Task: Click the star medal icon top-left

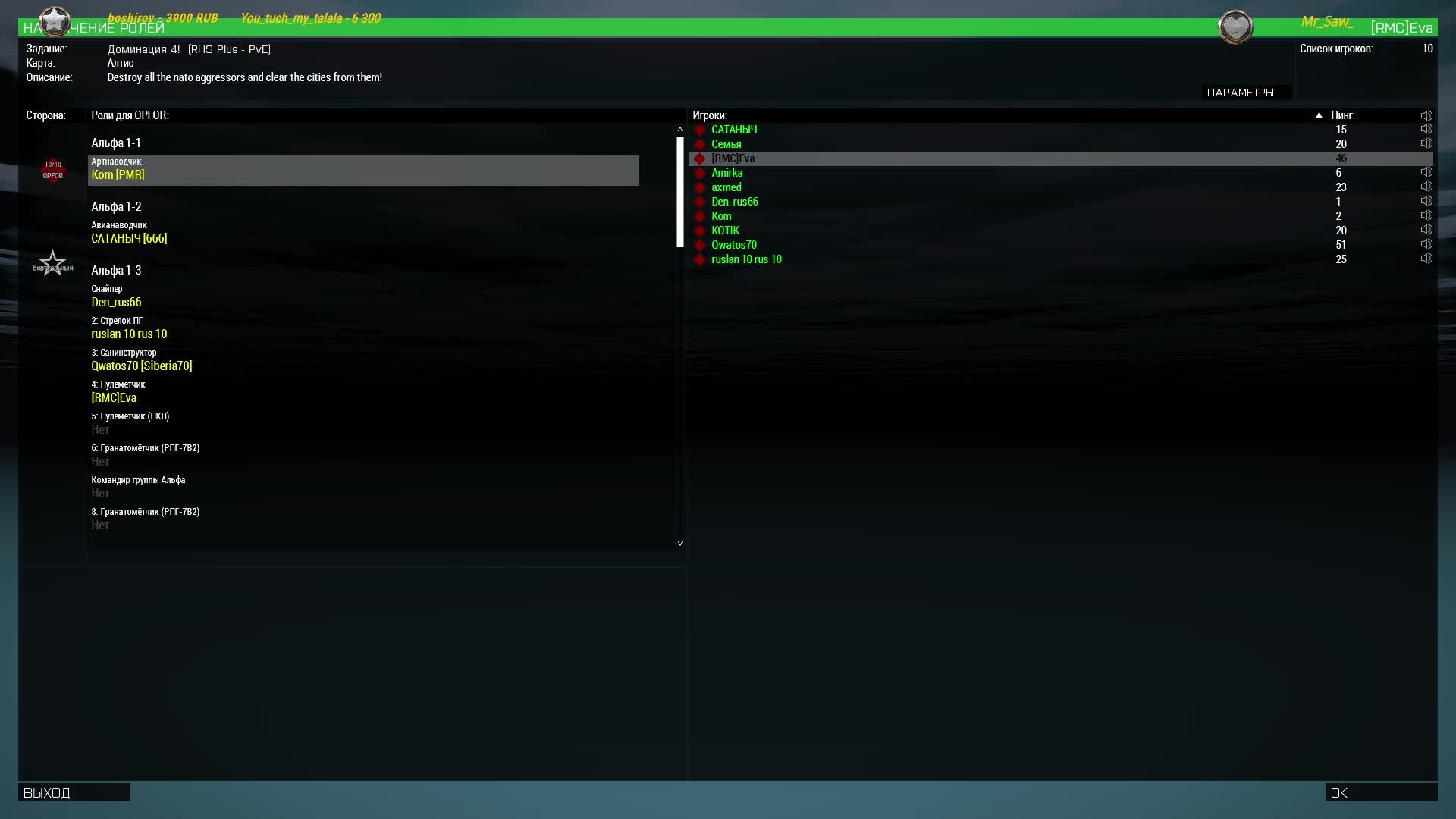Action: [x=54, y=21]
